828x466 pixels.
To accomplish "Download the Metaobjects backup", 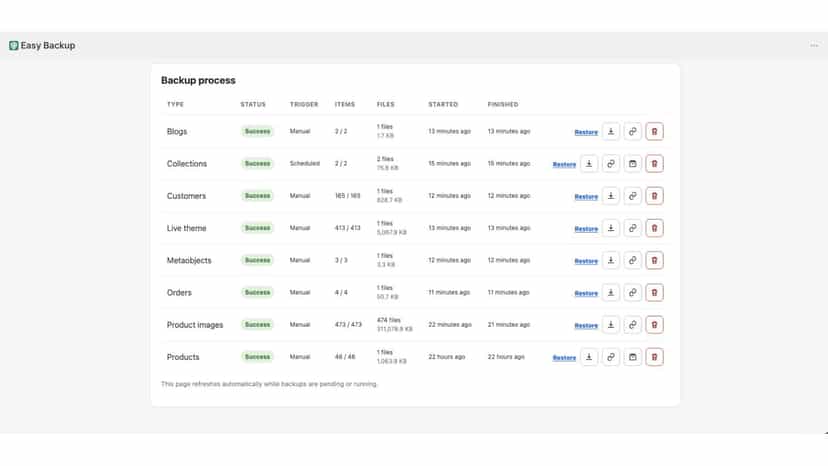I will (610, 260).
